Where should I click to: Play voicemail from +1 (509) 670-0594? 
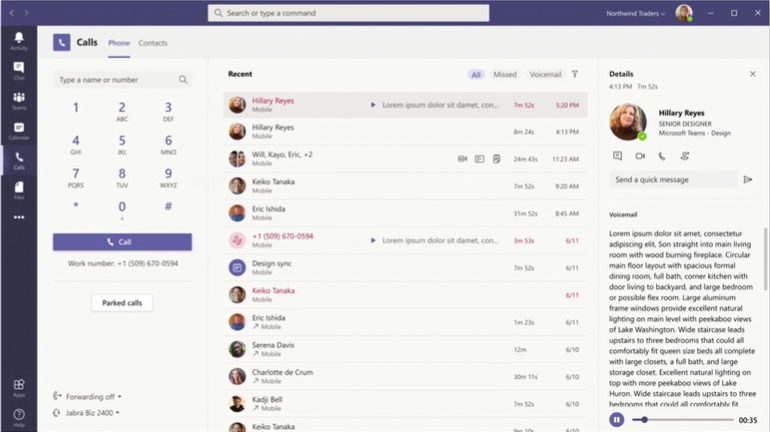(x=373, y=241)
